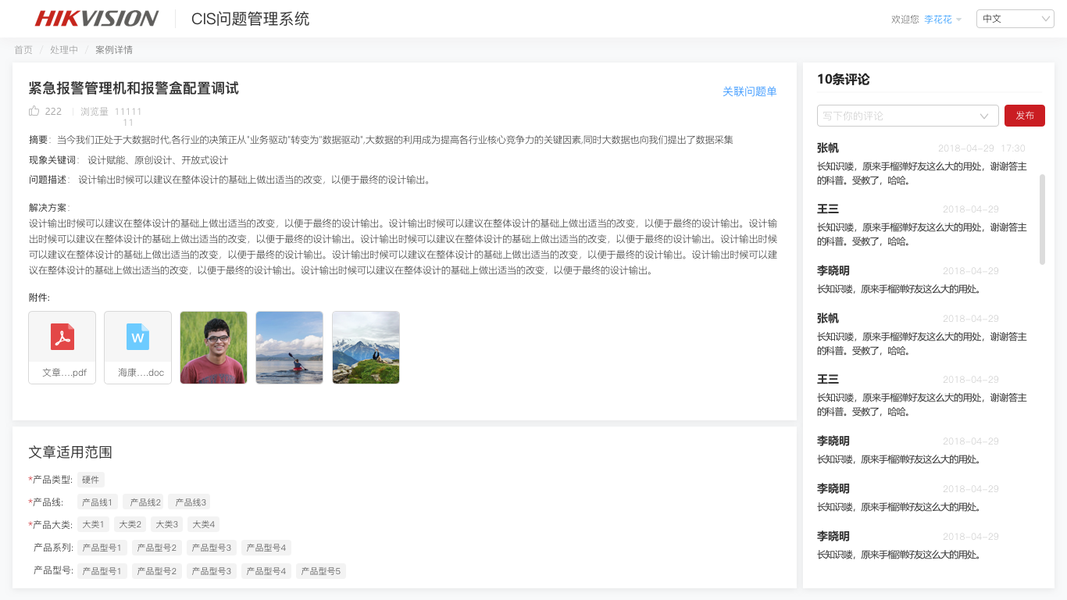Click the 海康....doc file name
This screenshot has width=1067, height=600.
141,373
